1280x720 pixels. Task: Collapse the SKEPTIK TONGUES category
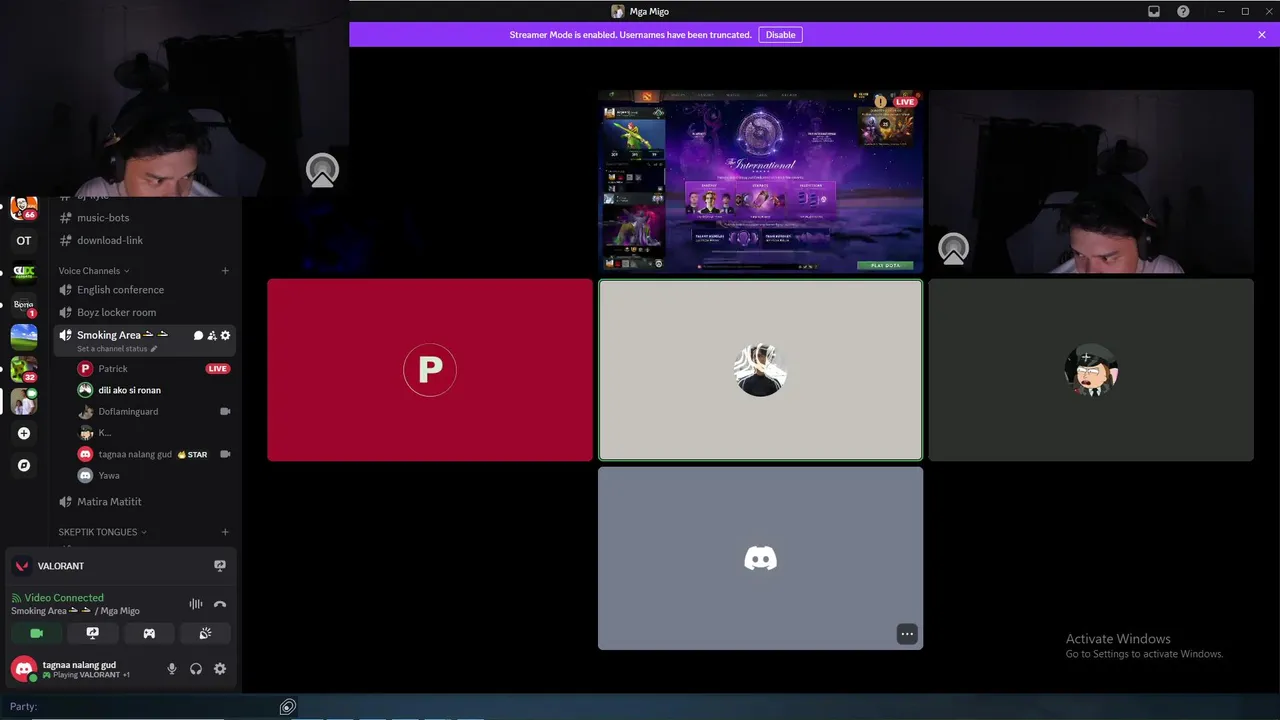(x=102, y=532)
